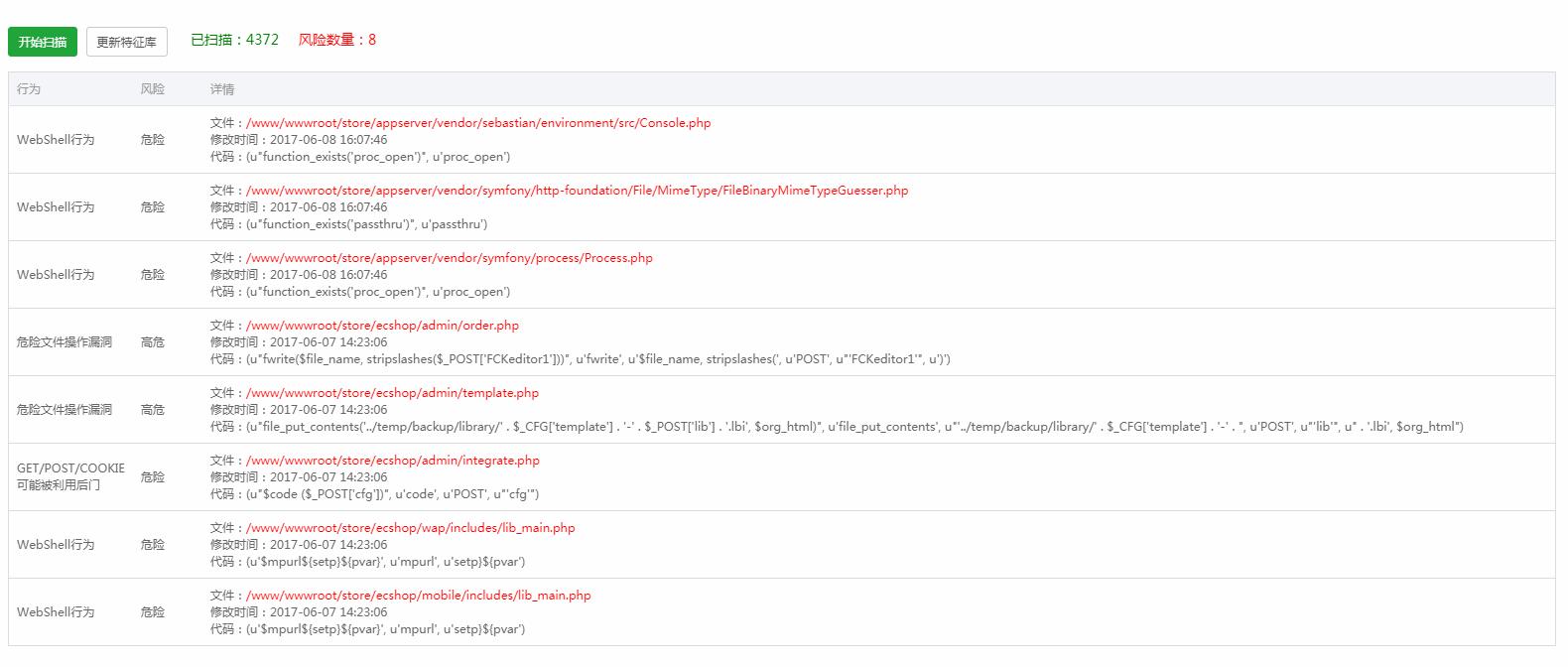Click the 更新特征库 button
The width and height of the screenshot is (1568, 667).
coord(126,42)
